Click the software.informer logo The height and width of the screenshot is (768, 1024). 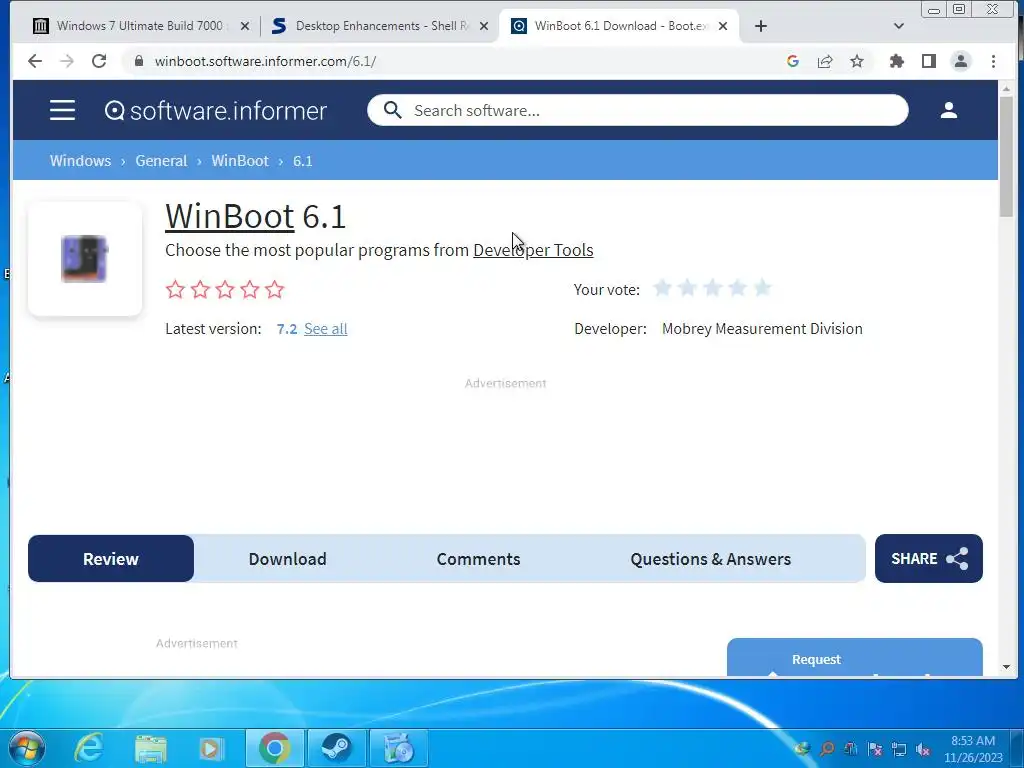tap(216, 110)
